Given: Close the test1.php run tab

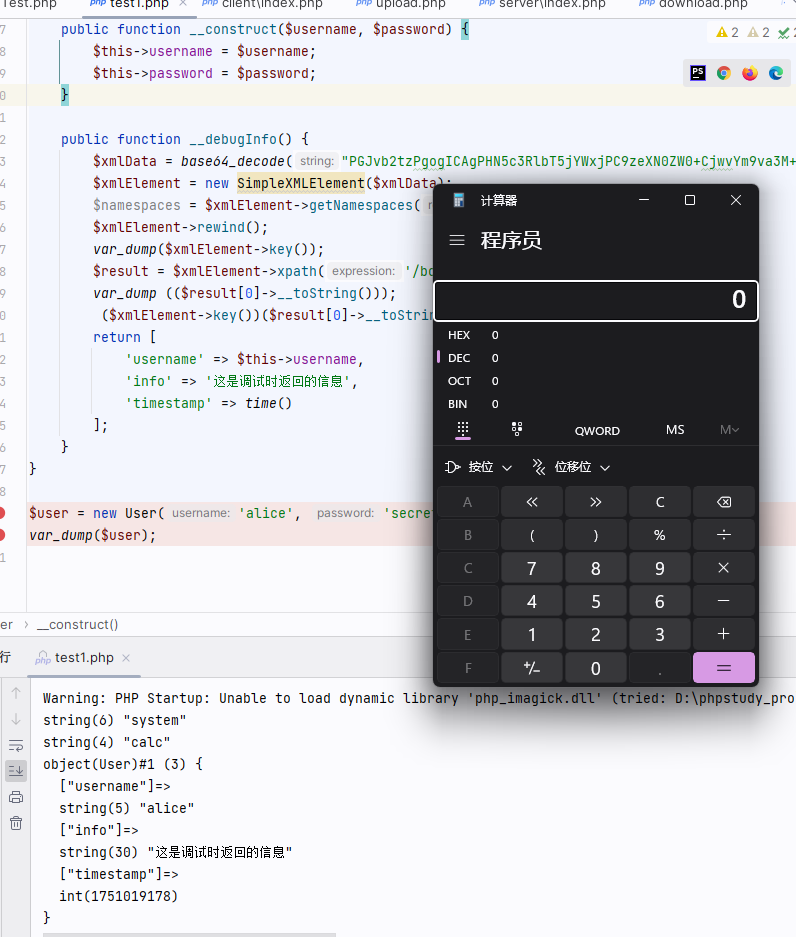Looking at the screenshot, I should pyautogui.click(x=124, y=657).
